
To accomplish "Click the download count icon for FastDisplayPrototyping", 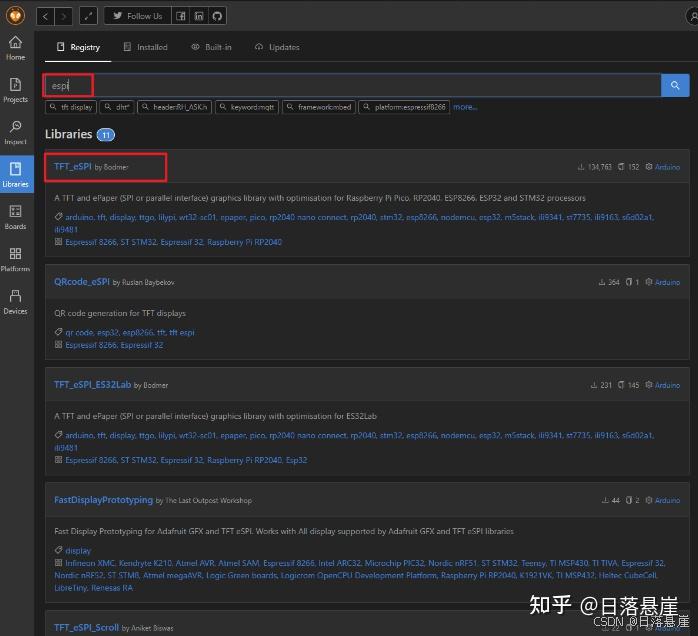I will point(605,501).
